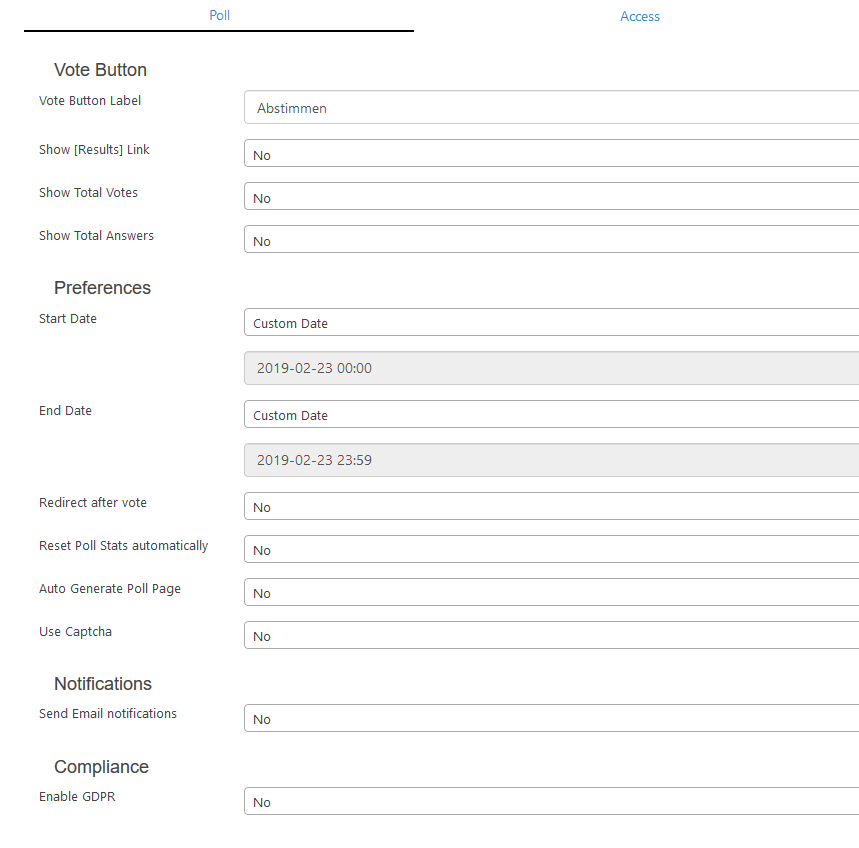Click the Preferences section heading

(102, 288)
